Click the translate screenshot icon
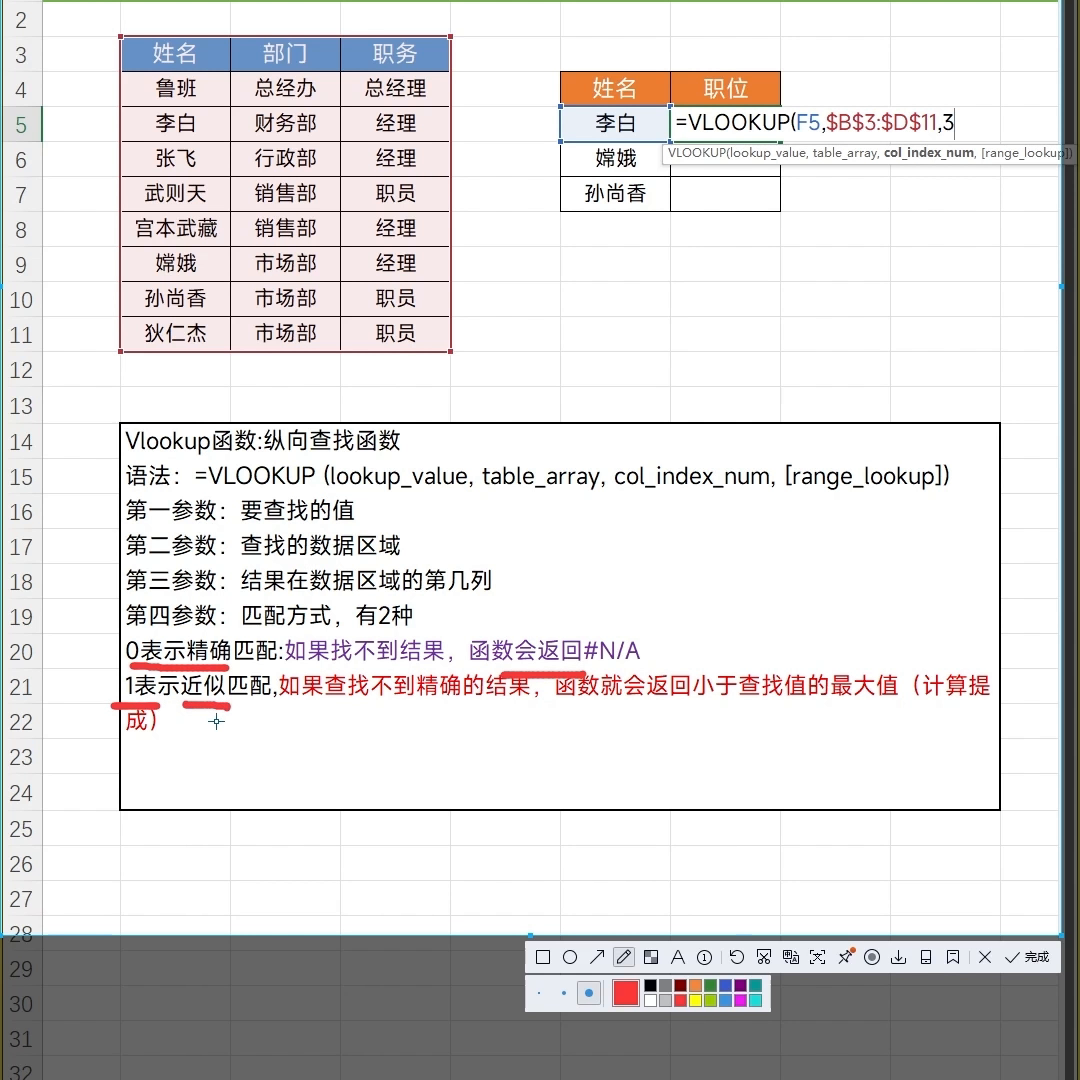Viewport: 1080px width, 1080px height. [x=791, y=957]
